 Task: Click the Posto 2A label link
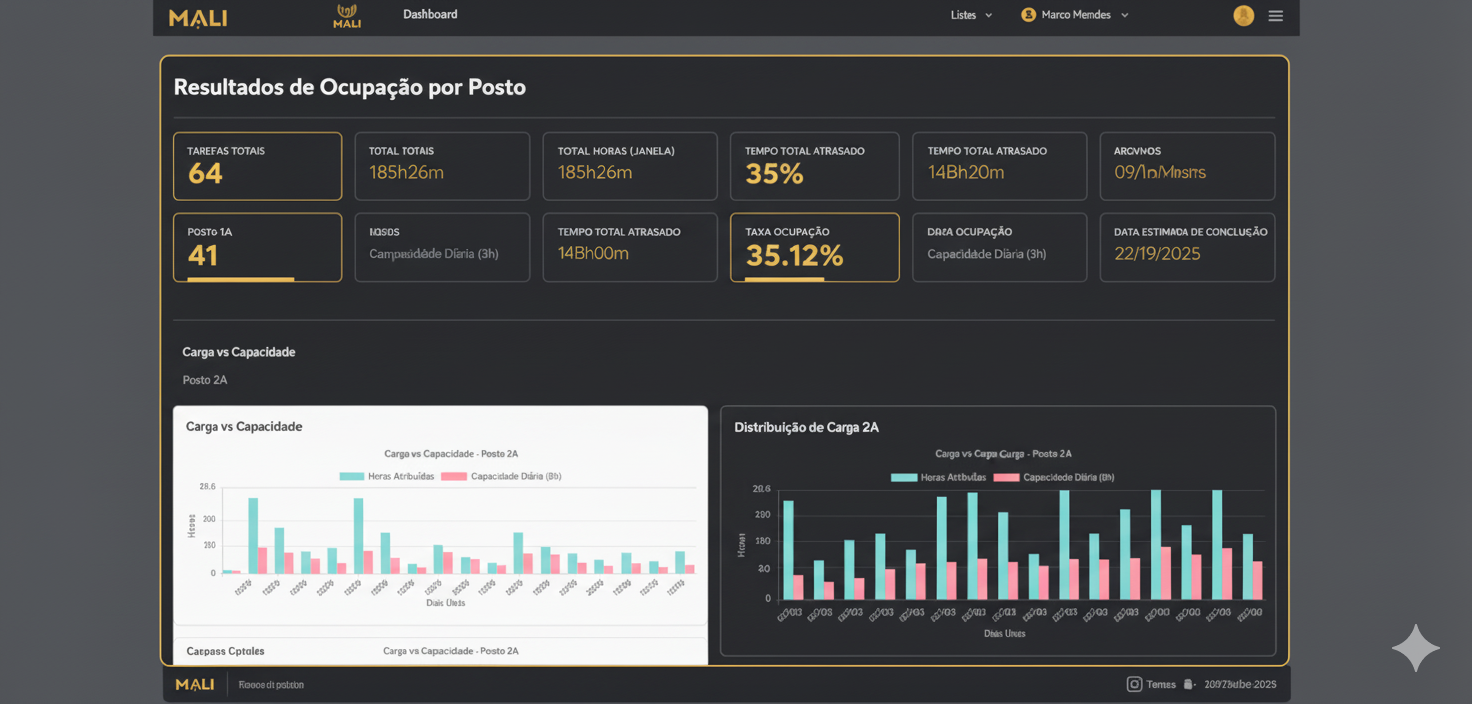(x=204, y=380)
